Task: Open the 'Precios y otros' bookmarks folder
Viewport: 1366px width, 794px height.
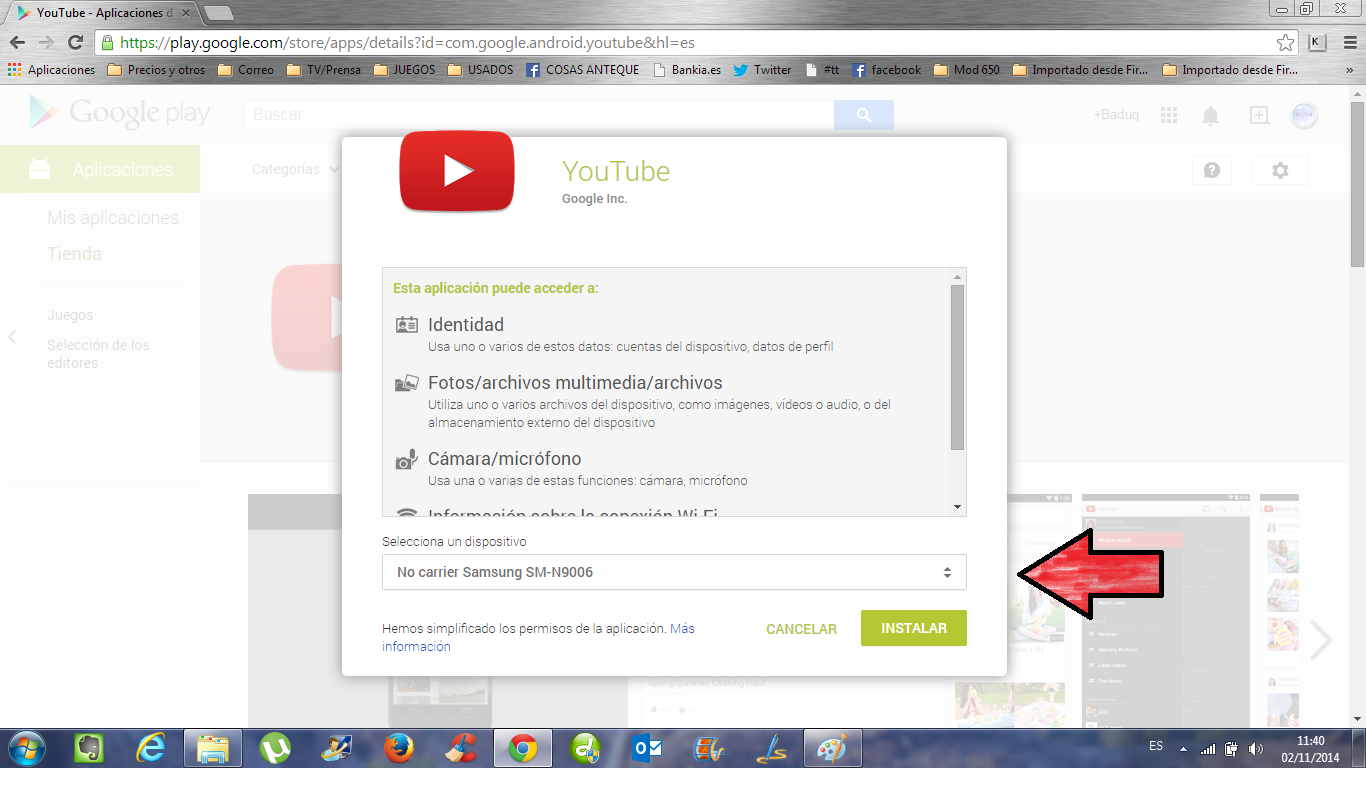Action: tap(155, 70)
